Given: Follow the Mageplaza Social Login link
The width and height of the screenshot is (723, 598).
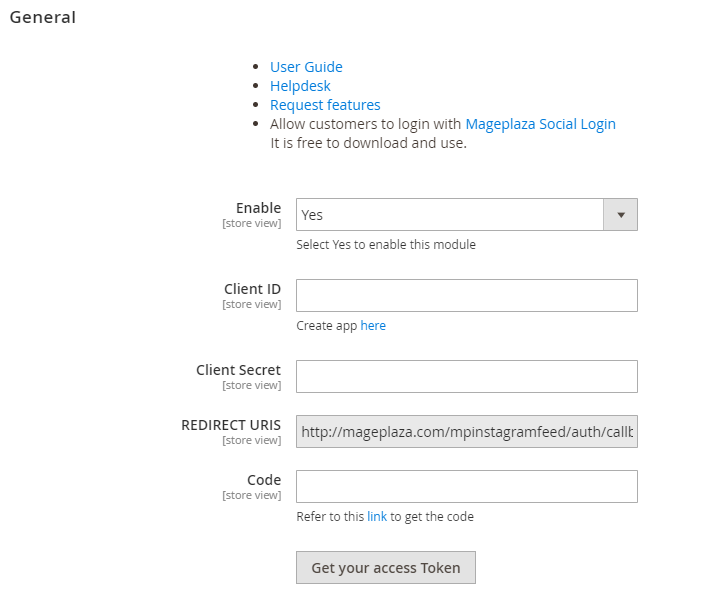Looking at the screenshot, I should pyautogui.click(x=540, y=124).
